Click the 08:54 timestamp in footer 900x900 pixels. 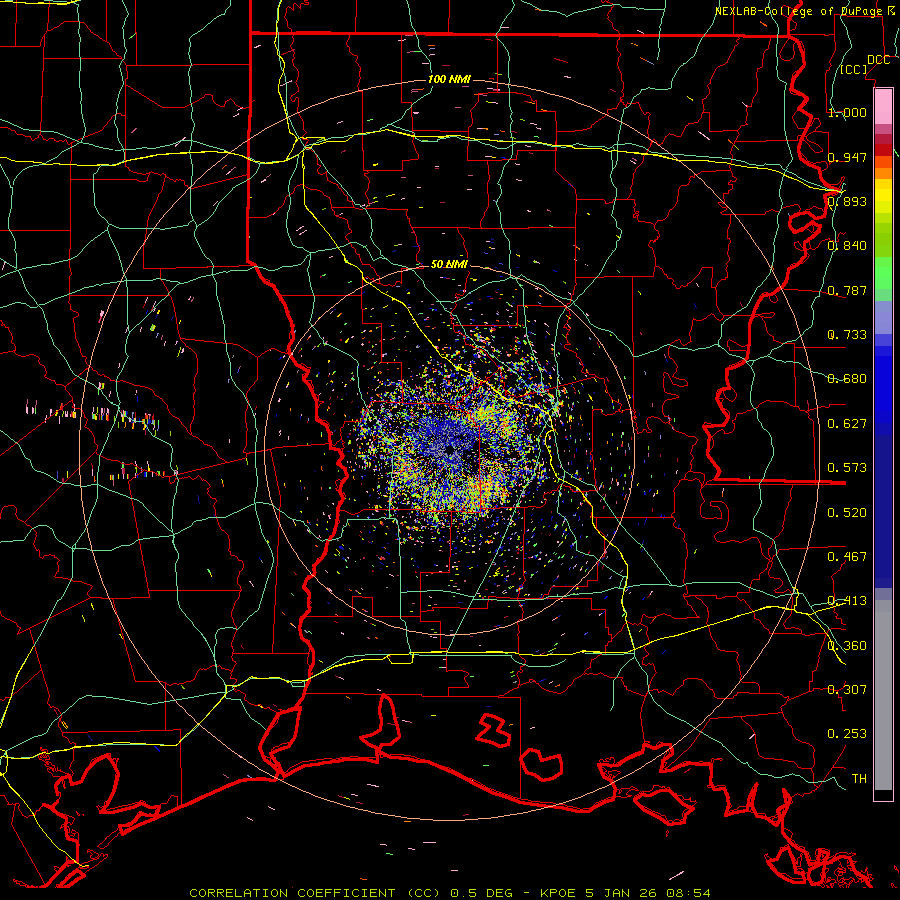(x=688, y=893)
